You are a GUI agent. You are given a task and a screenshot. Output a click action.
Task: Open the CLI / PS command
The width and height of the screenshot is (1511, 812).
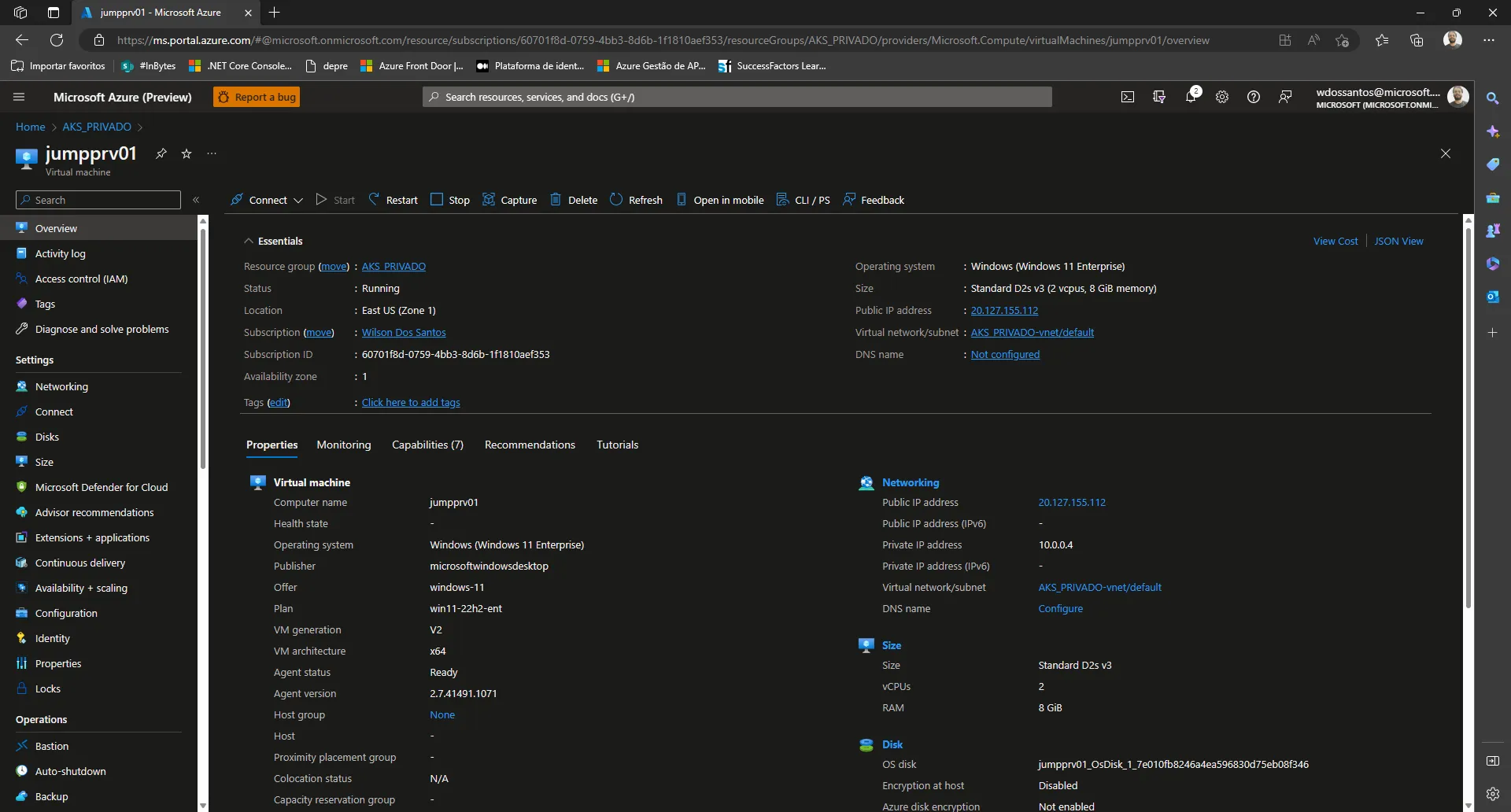[x=803, y=200]
